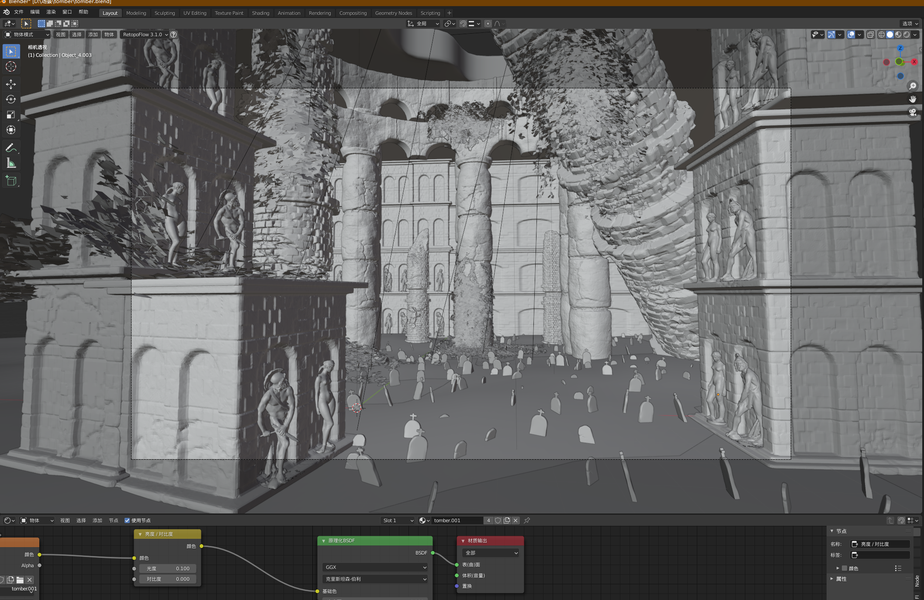Select the Move tool
Viewport: 924px width, 600px height.
tap(11, 84)
